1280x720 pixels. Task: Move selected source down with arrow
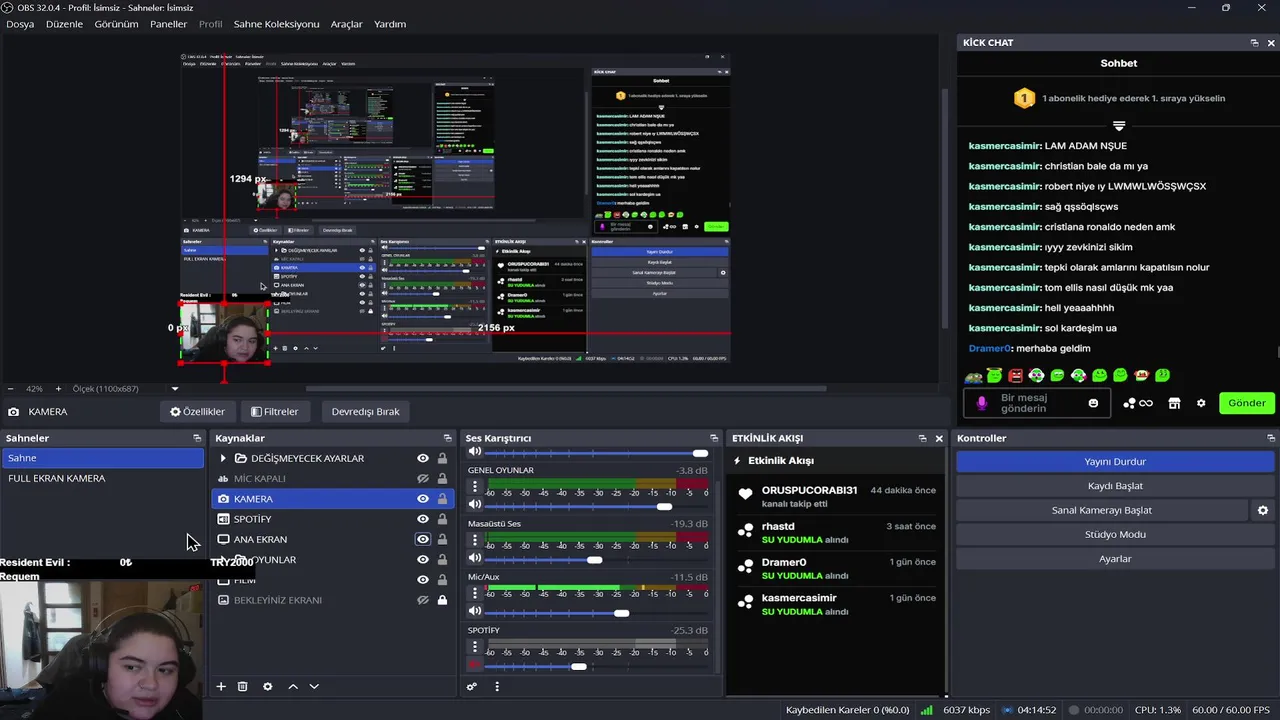point(314,687)
